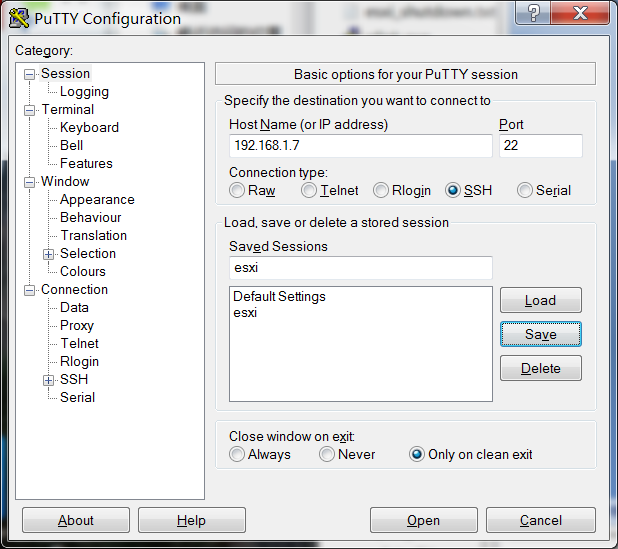
Task: Select Raw connection type option
Action: click(237, 190)
